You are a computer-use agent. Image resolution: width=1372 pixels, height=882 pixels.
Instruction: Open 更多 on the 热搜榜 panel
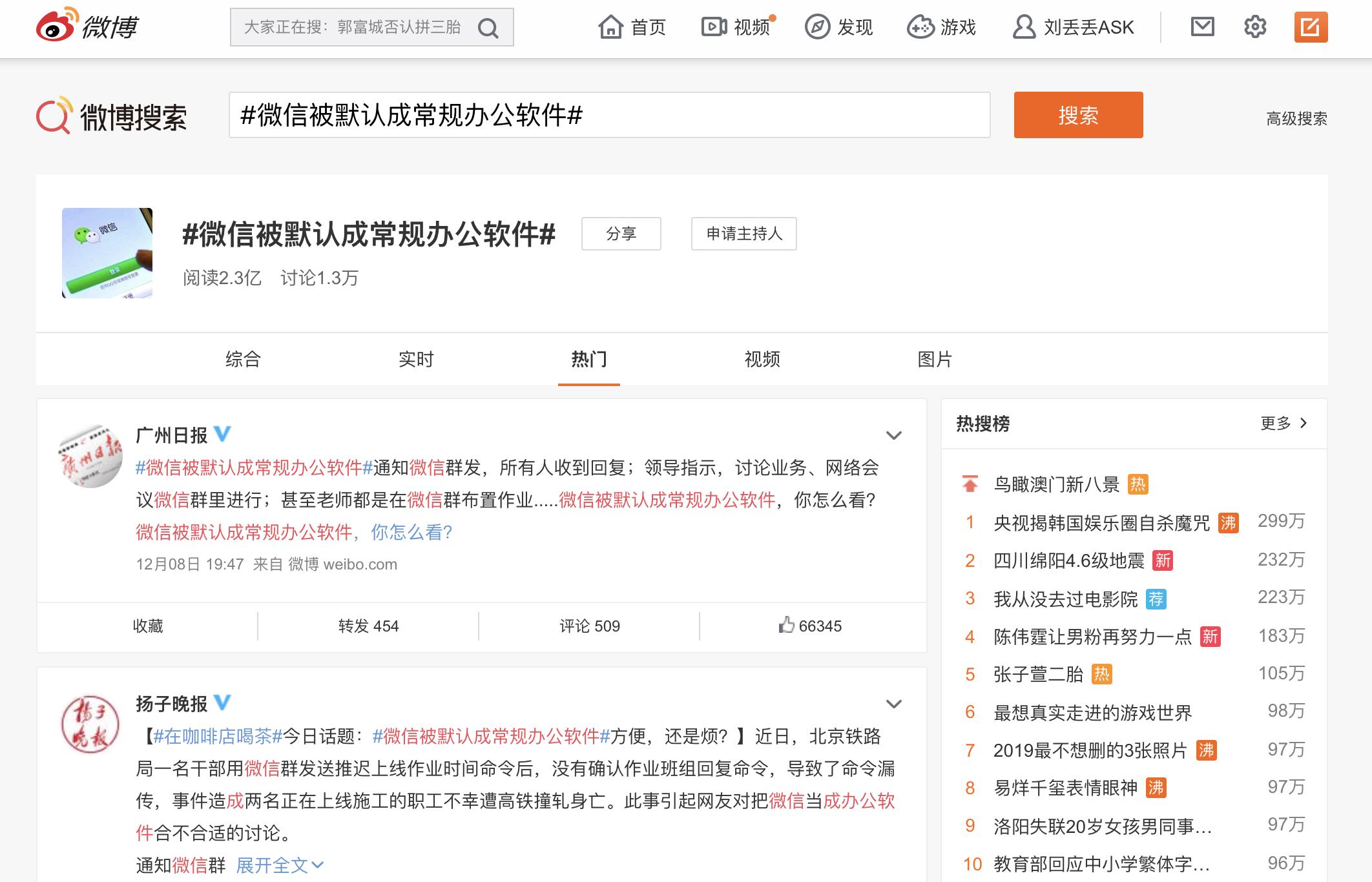[1284, 423]
